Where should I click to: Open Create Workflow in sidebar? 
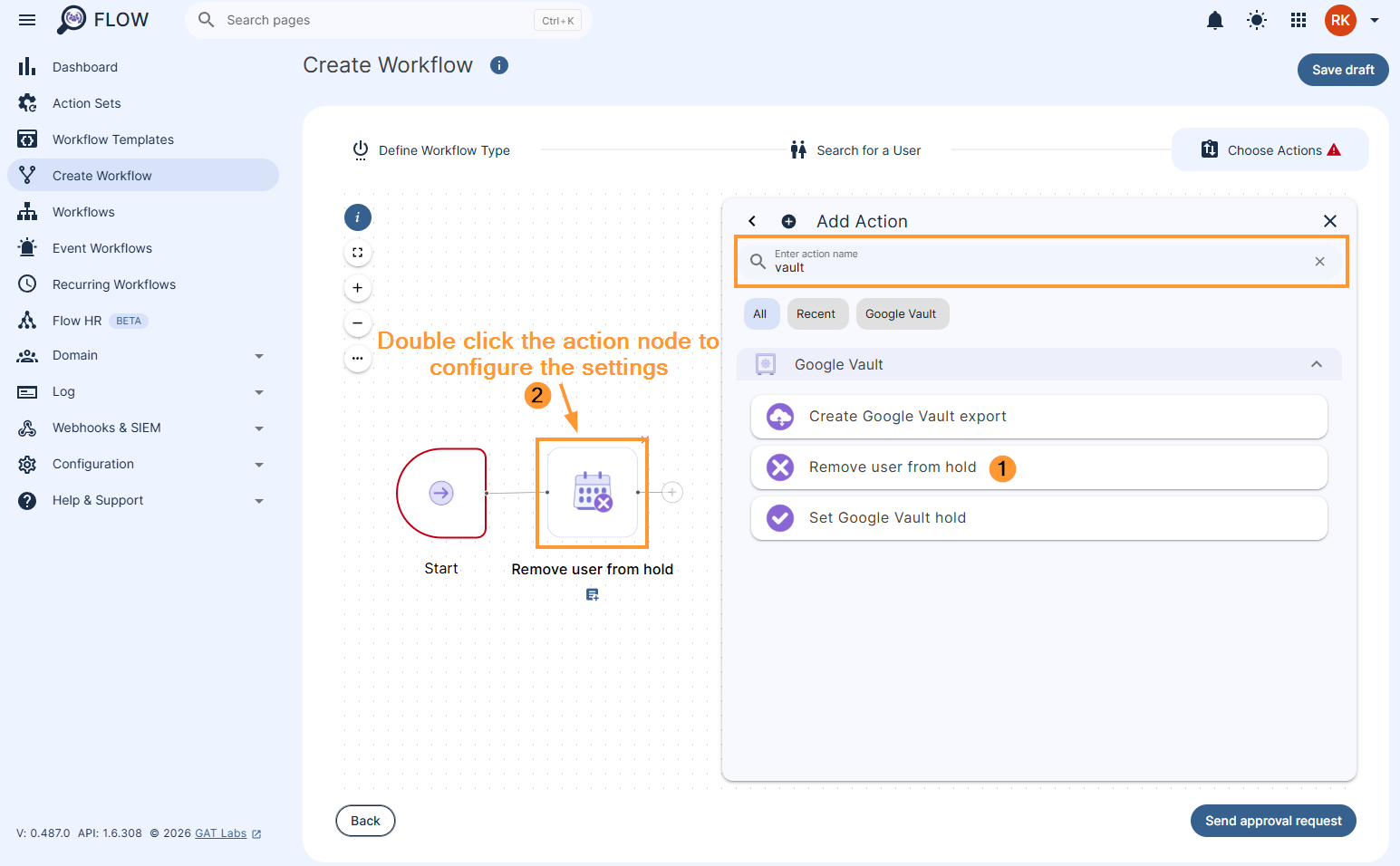point(143,176)
